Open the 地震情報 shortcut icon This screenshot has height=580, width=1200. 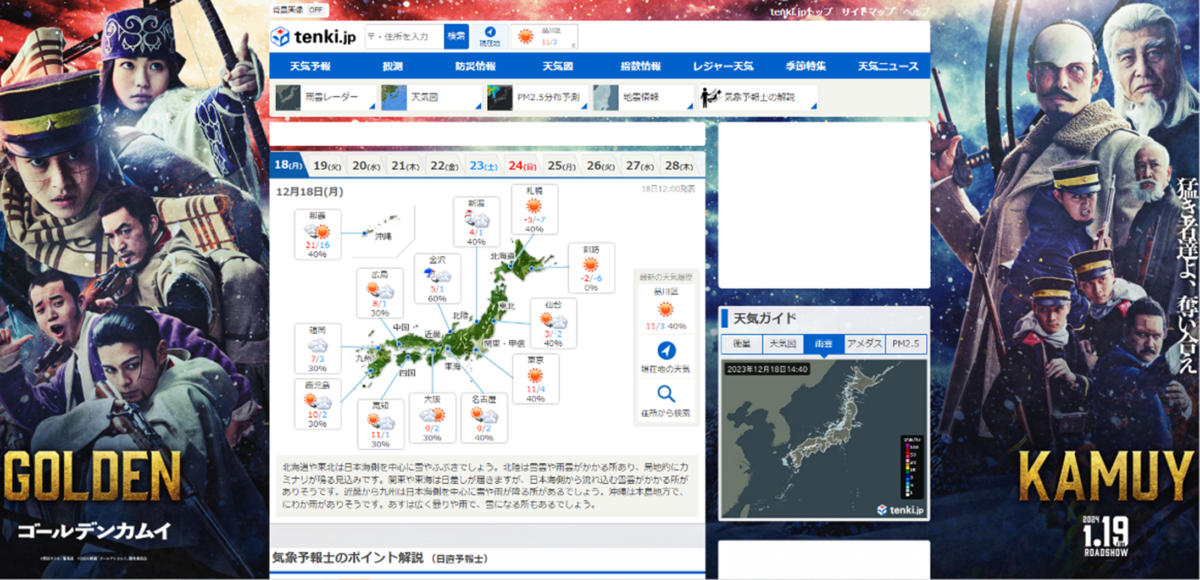click(x=605, y=97)
